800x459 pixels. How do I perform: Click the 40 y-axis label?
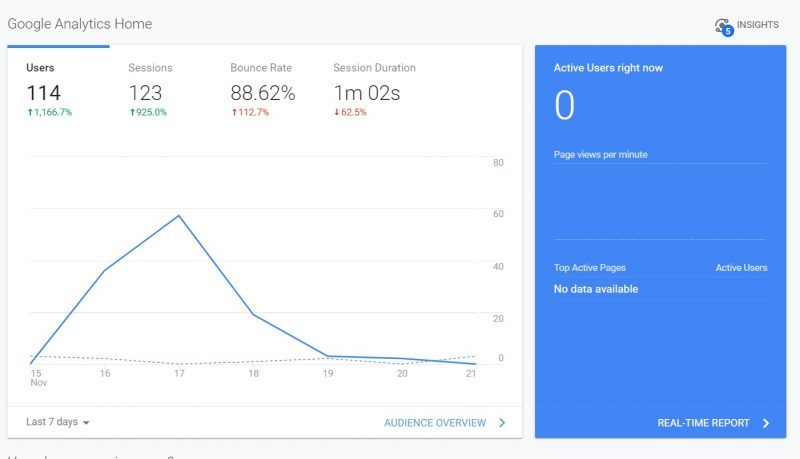click(498, 267)
